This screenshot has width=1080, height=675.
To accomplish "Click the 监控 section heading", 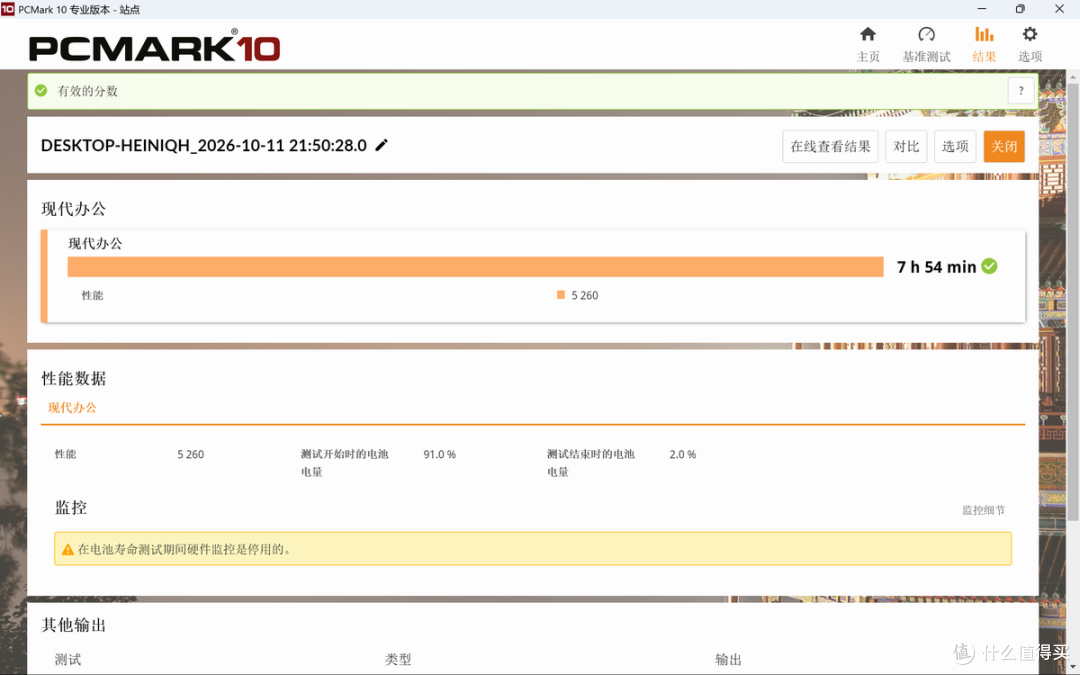I will point(71,508).
